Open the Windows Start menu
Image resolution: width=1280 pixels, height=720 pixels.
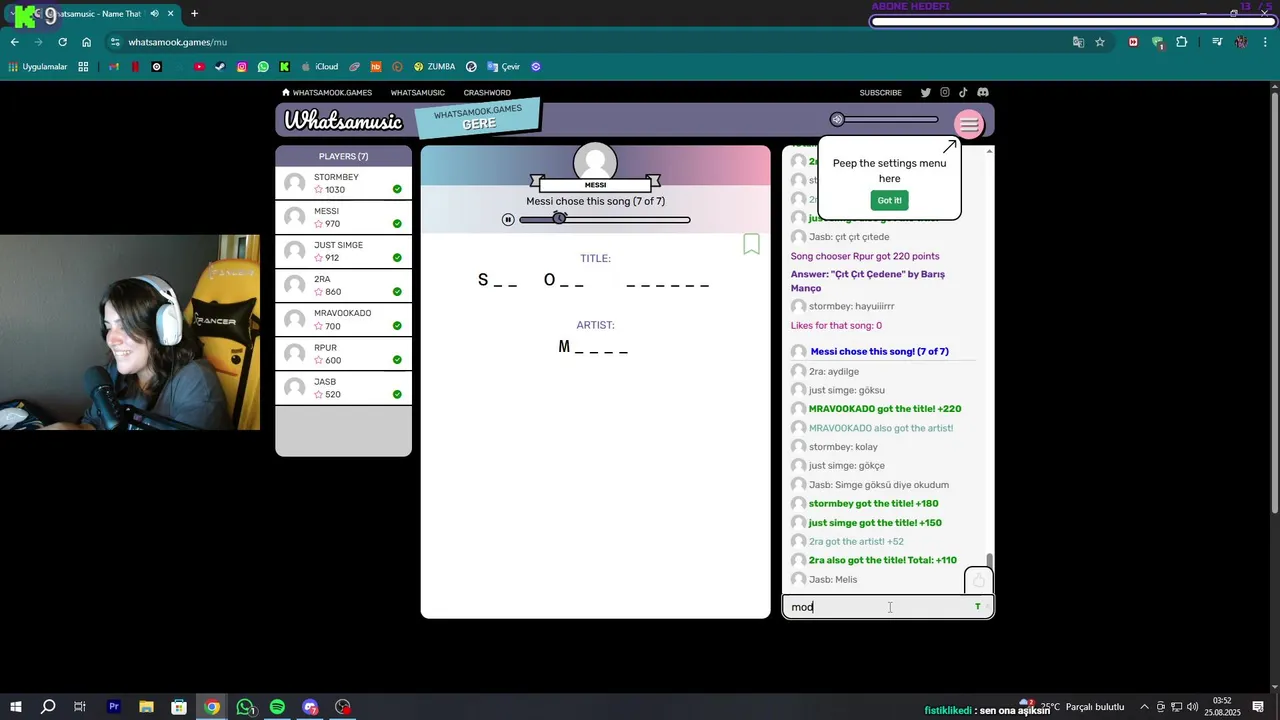pos(15,707)
